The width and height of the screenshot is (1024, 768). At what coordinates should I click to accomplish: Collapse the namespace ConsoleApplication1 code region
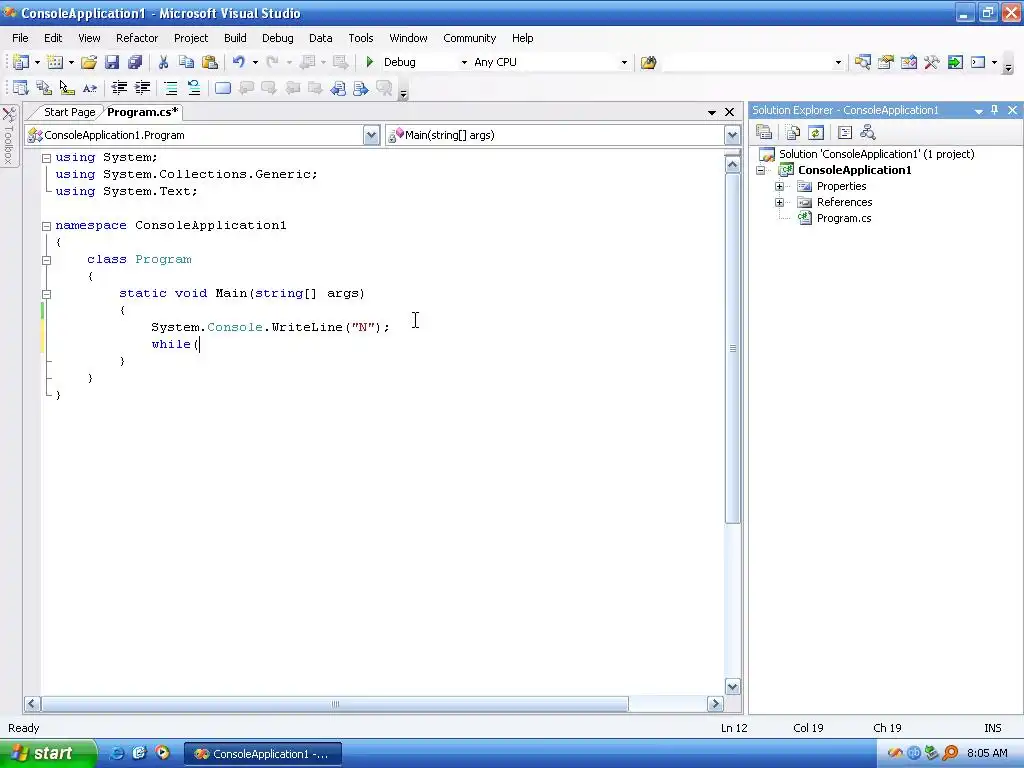pyautogui.click(x=46, y=226)
